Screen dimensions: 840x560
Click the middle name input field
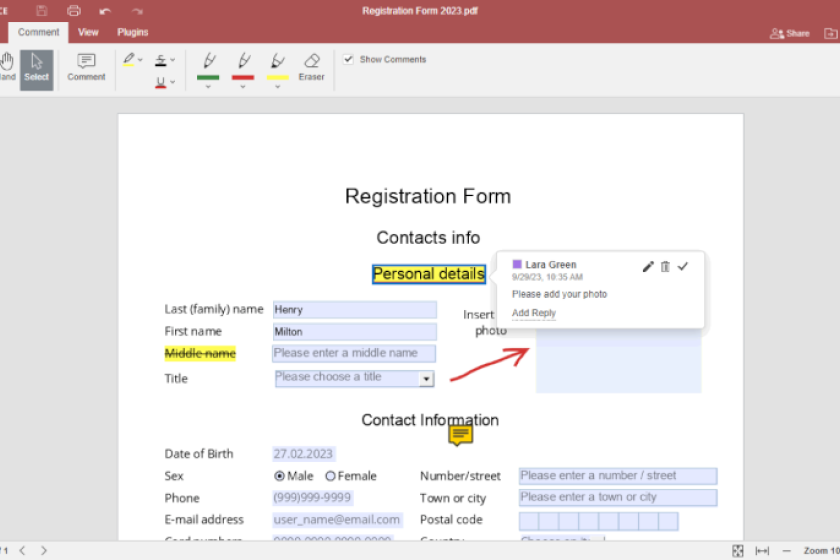tap(354, 353)
